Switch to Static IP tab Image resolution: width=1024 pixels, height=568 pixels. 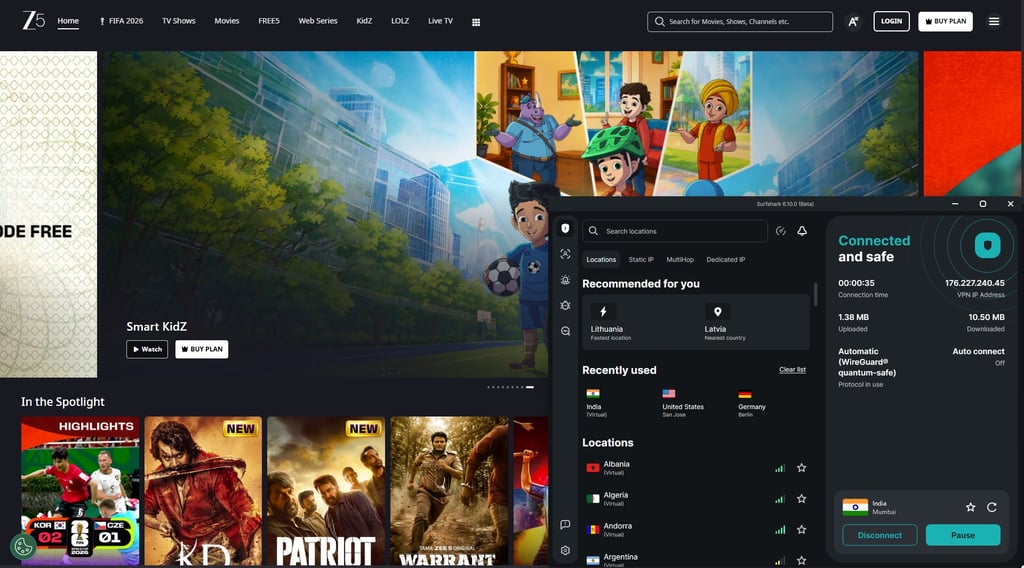[641, 260]
